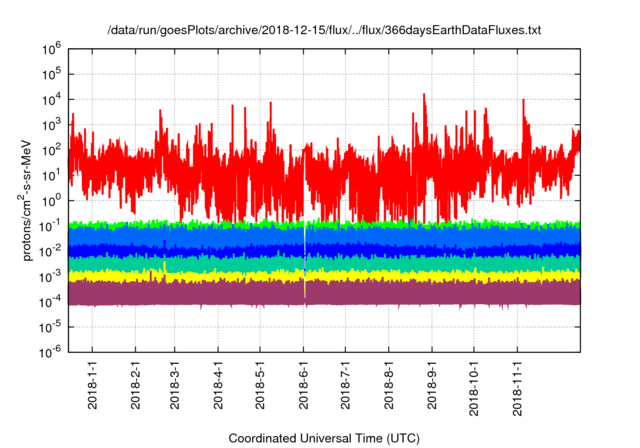Click the 2018-7-1 date tick label
The width and height of the screenshot is (640, 448).
coord(346,386)
